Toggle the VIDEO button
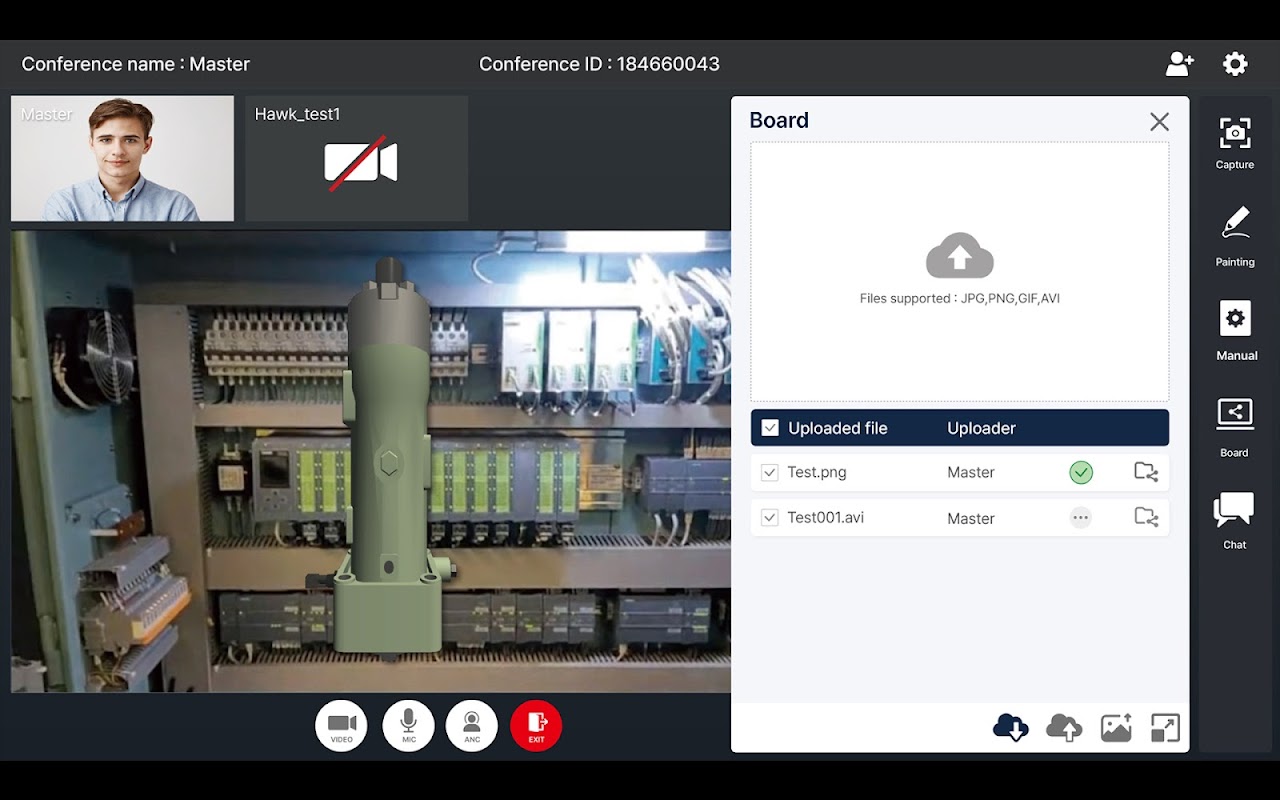The image size is (1280, 800). [x=341, y=726]
